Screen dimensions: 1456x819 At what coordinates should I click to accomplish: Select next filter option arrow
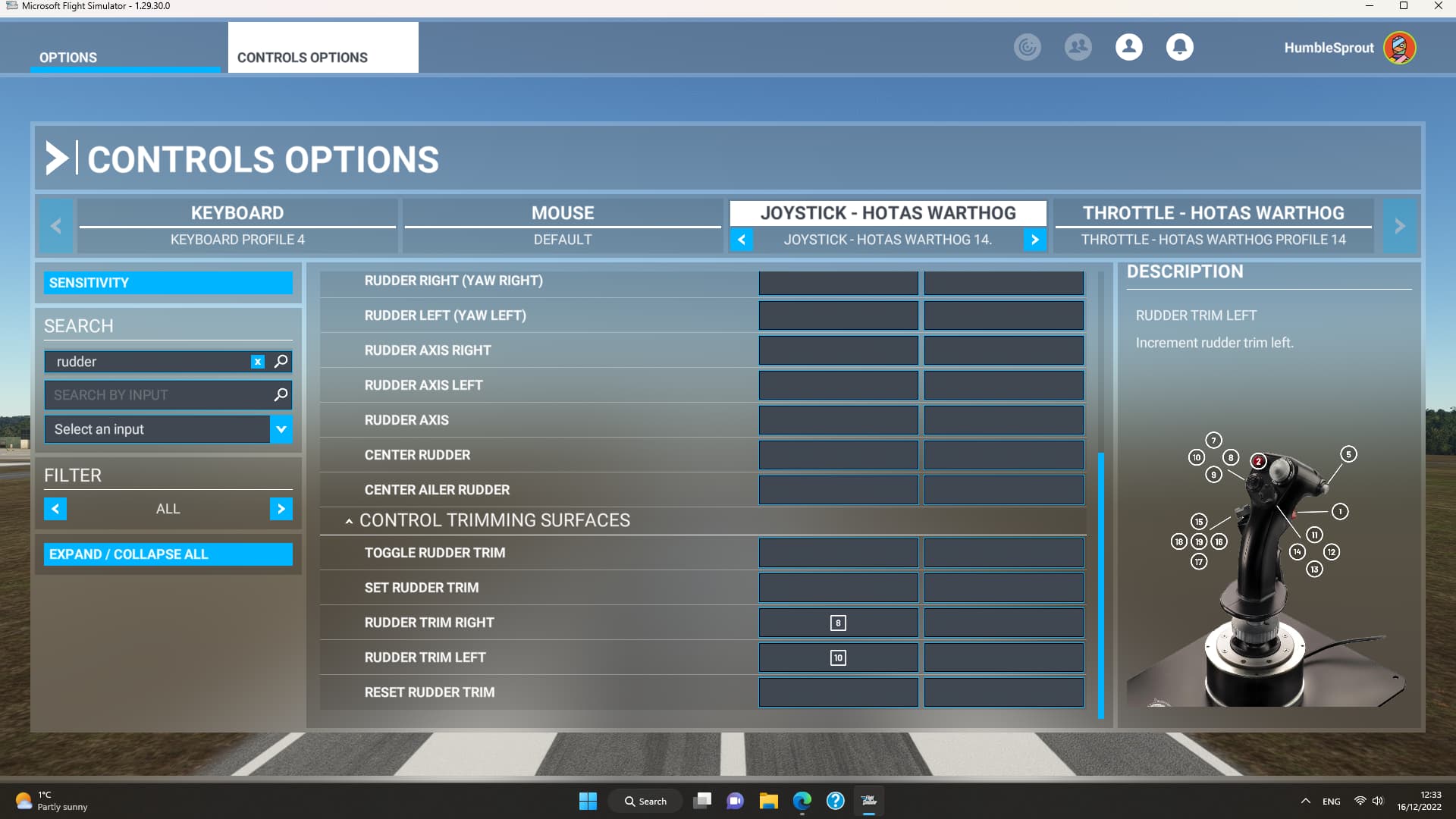tap(281, 509)
